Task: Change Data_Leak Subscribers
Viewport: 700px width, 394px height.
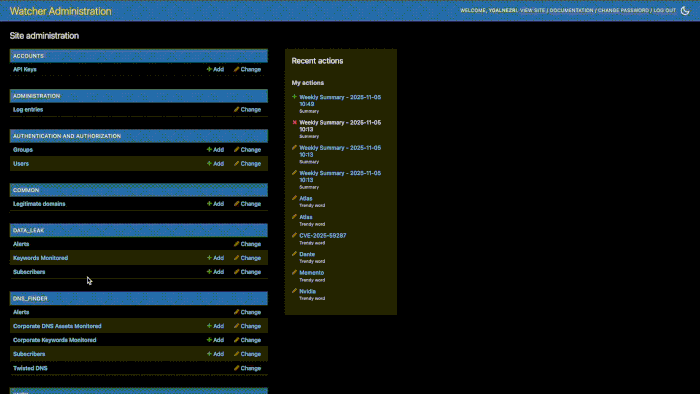Action: (x=247, y=271)
